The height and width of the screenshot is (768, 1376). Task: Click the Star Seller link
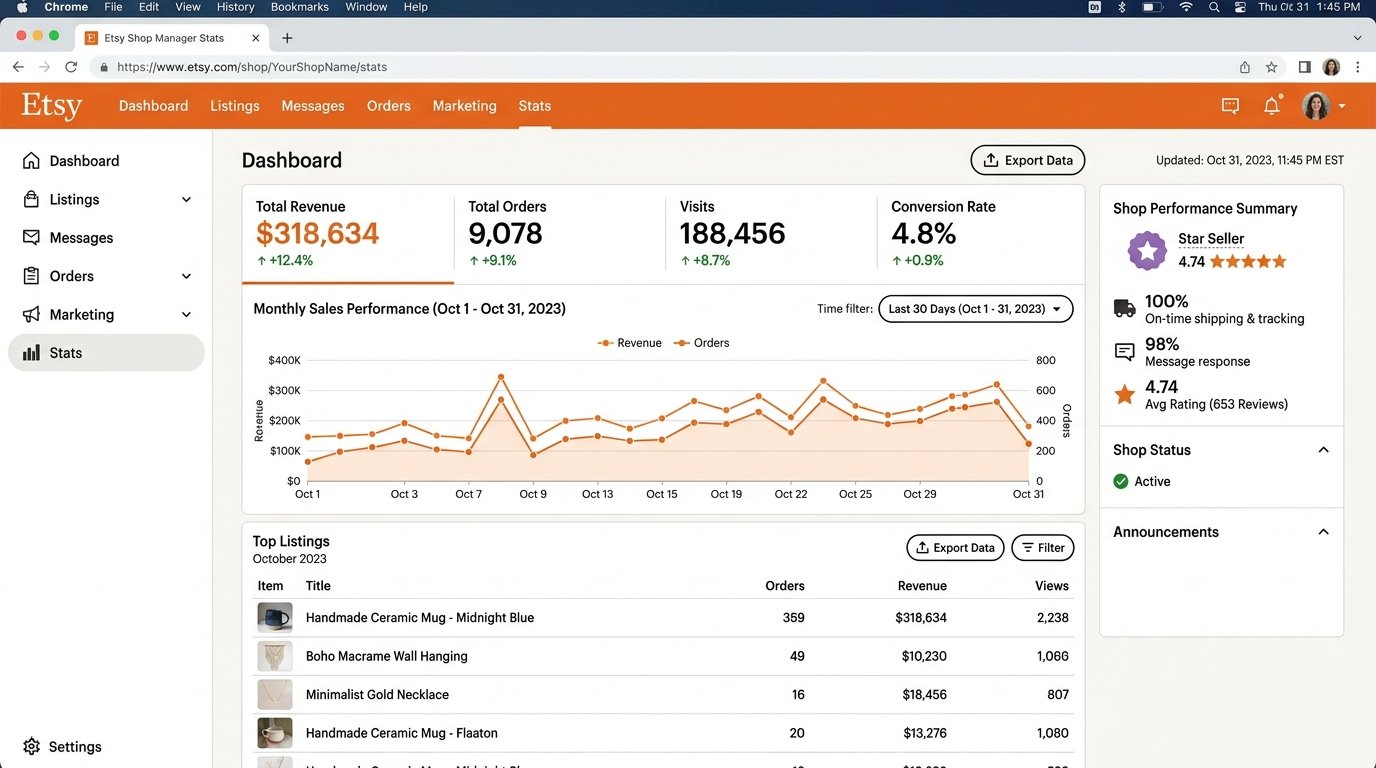coord(1211,239)
